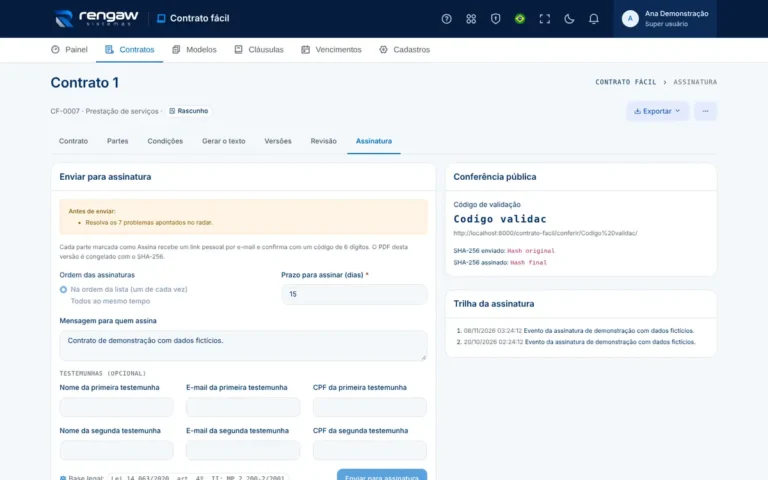The image size is (768, 480).
Task: Go to Painel menu
Action: coord(69,49)
